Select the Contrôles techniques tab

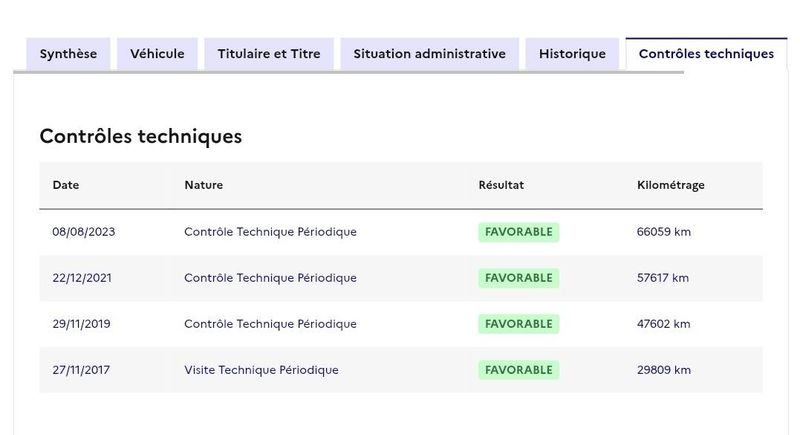(x=706, y=54)
